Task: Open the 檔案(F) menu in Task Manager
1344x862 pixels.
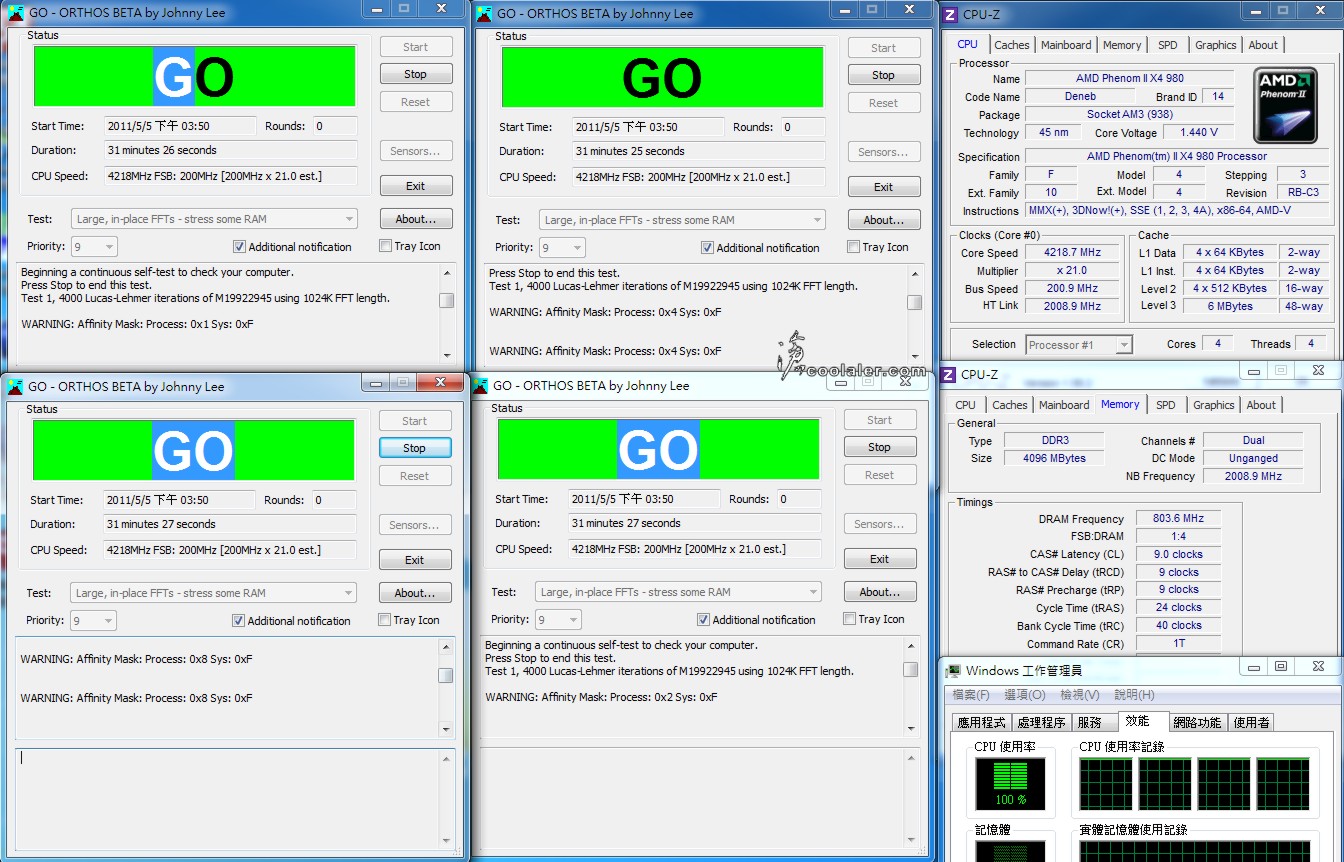Action: click(x=971, y=695)
